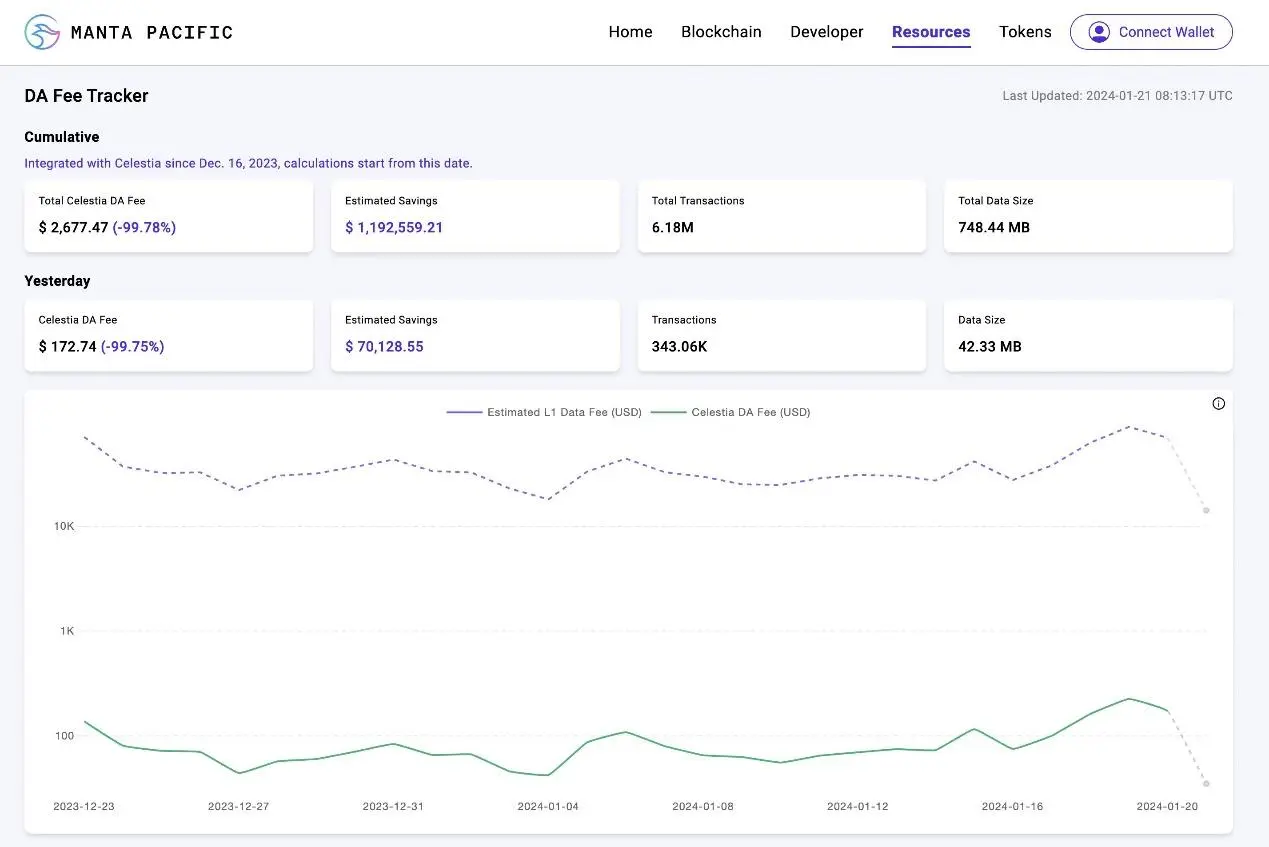The width and height of the screenshot is (1269, 847).
Task: Select the Total Celestia DA Fee card
Action: (168, 216)
